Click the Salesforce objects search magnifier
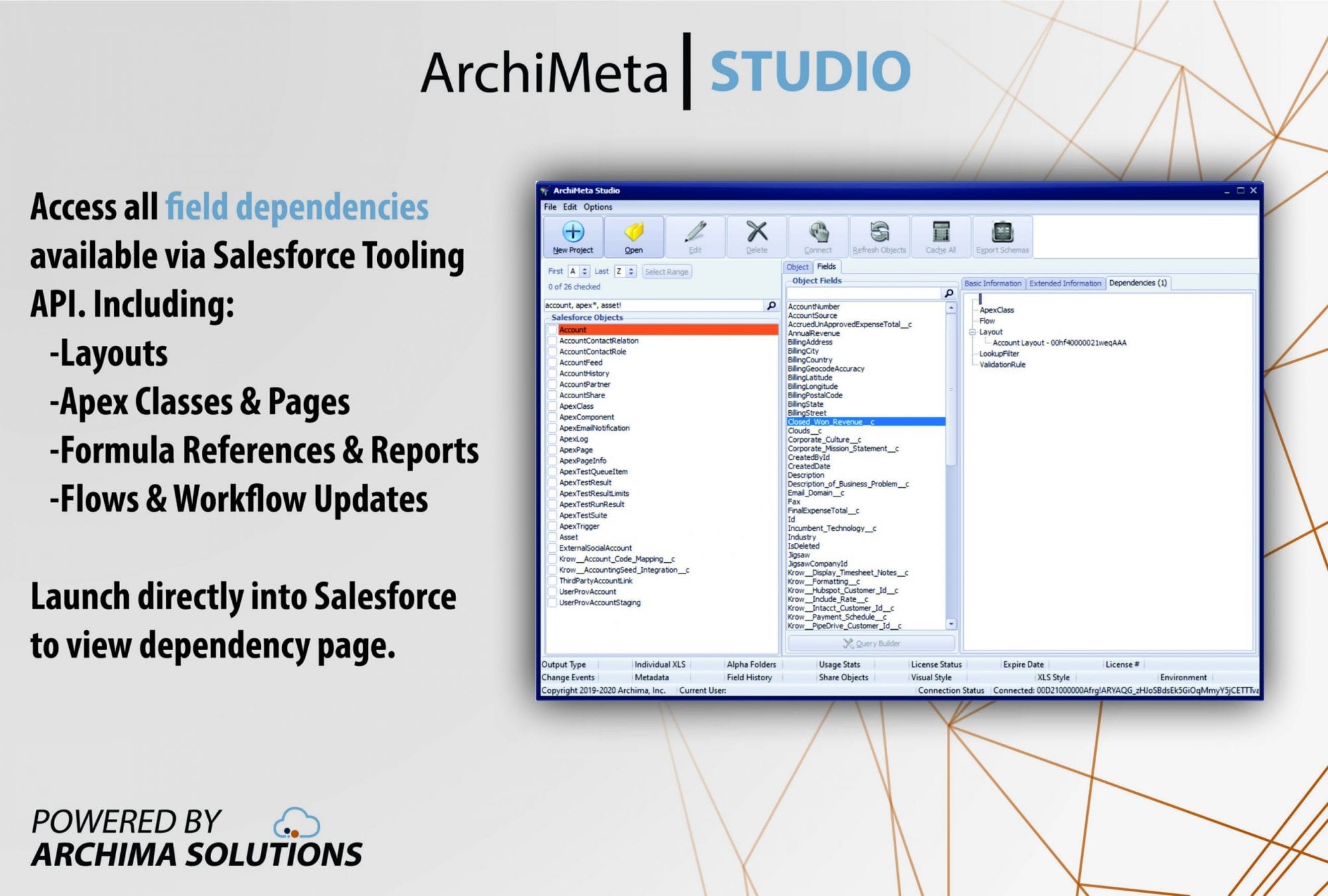This screenshot has width=1328, height=896. click(771, 305)
